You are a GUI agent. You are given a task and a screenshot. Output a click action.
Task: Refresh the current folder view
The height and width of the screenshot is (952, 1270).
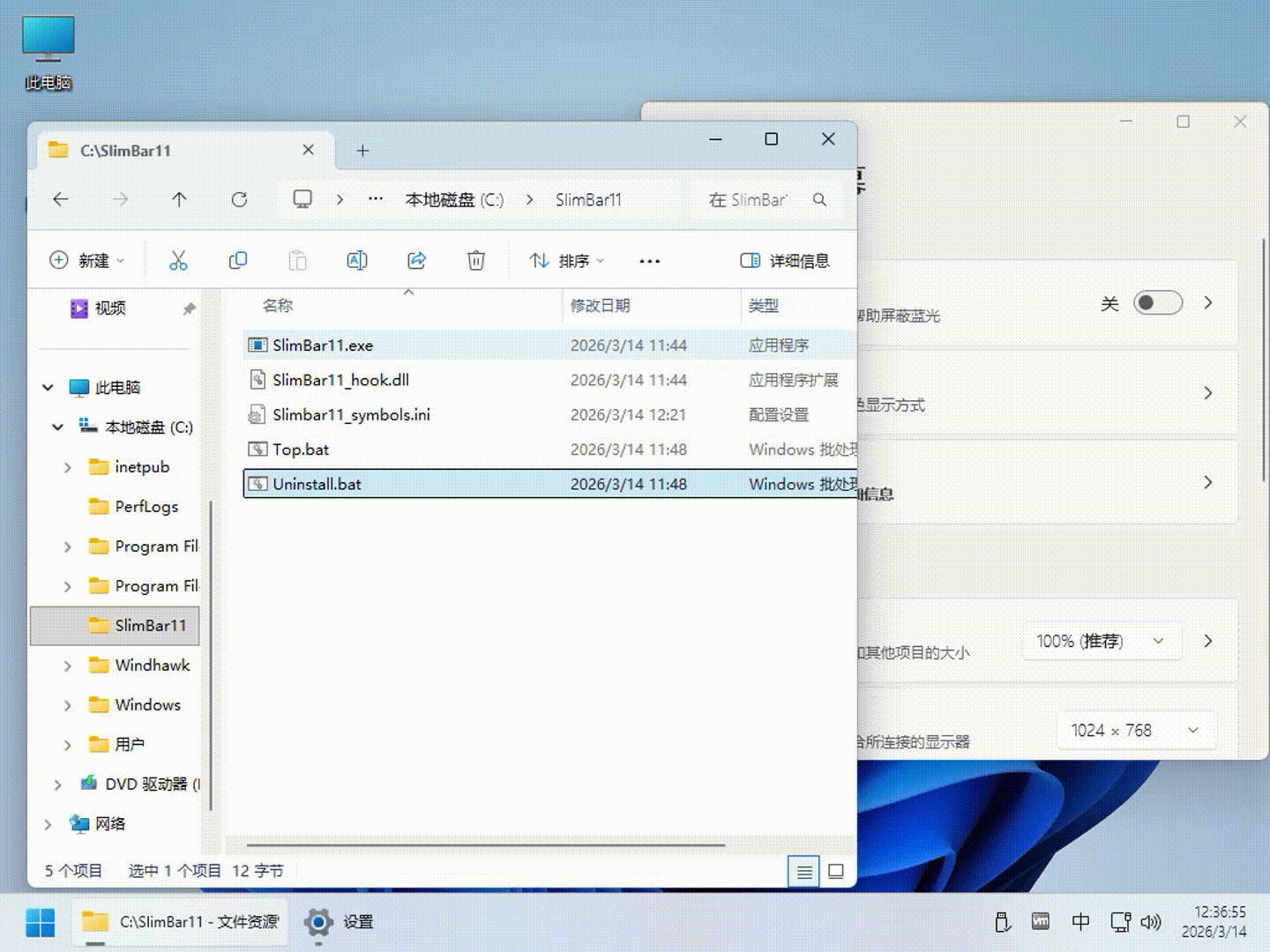(x=239, y=200)
